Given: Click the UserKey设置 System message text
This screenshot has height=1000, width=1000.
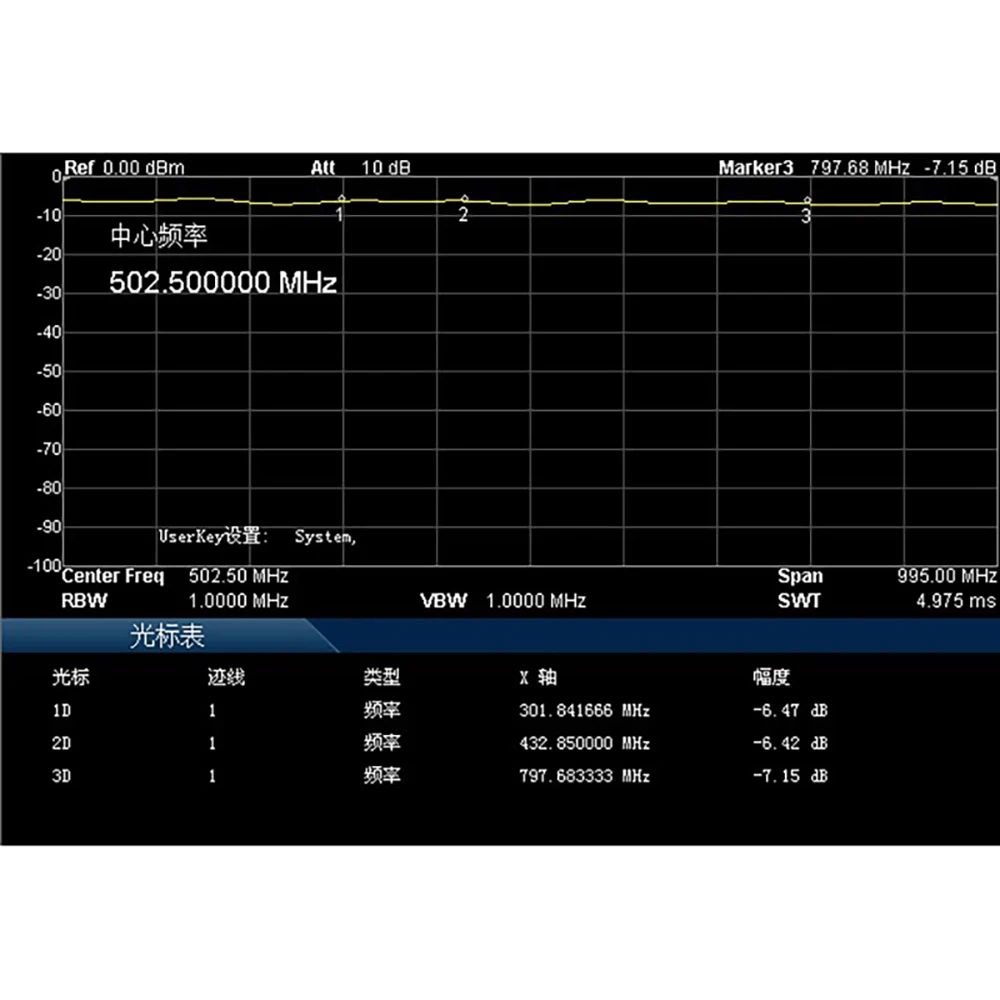Looking at the screenshot, I should click(x=257, y=537).
